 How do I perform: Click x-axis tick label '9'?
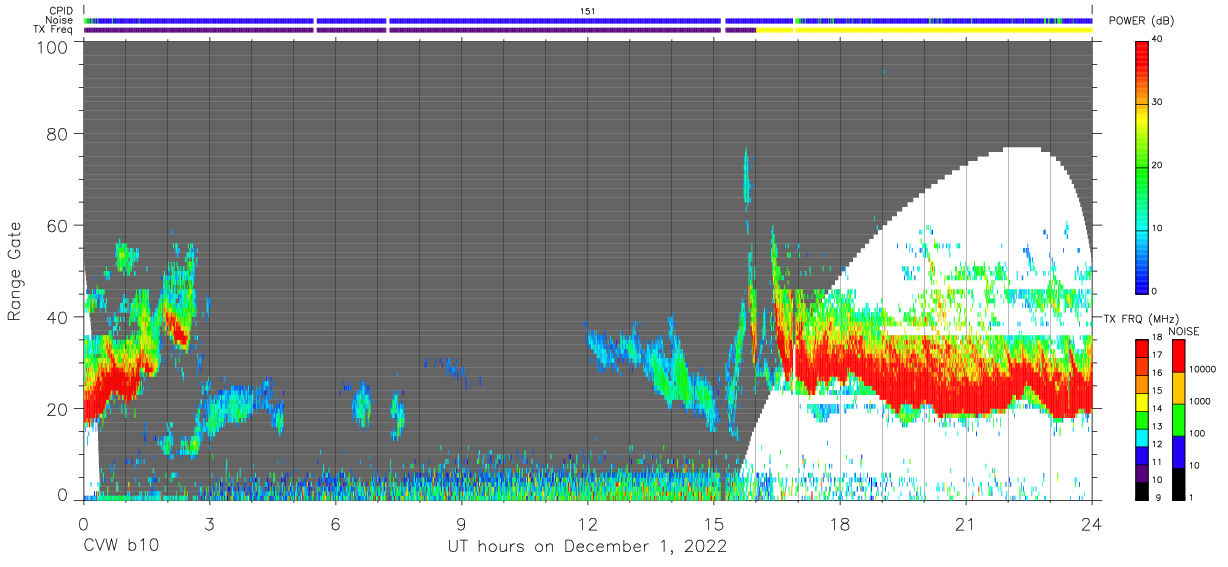(461, 523)
